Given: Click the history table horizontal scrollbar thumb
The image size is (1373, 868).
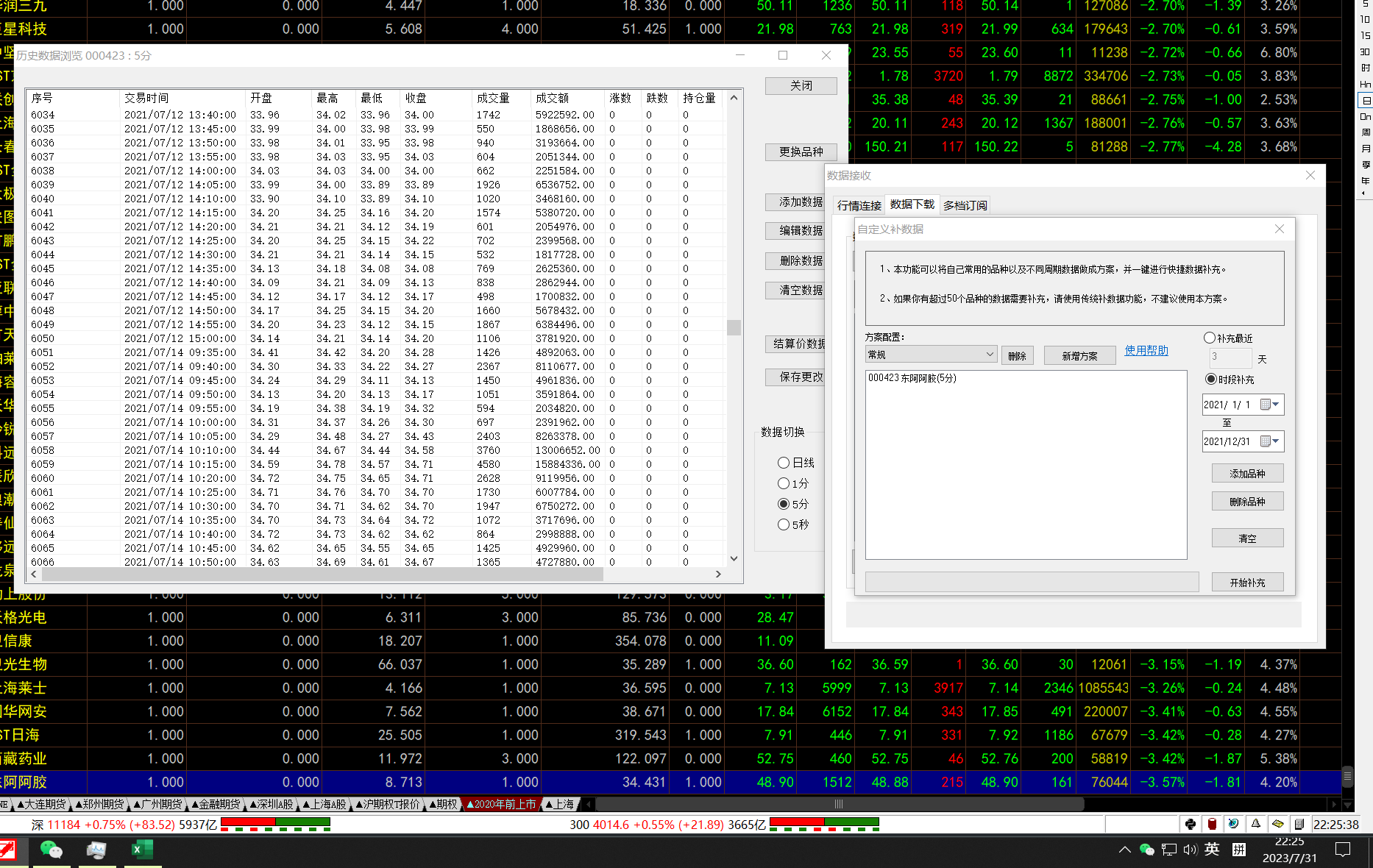Looking at the screenshot, I should (322, 574).
